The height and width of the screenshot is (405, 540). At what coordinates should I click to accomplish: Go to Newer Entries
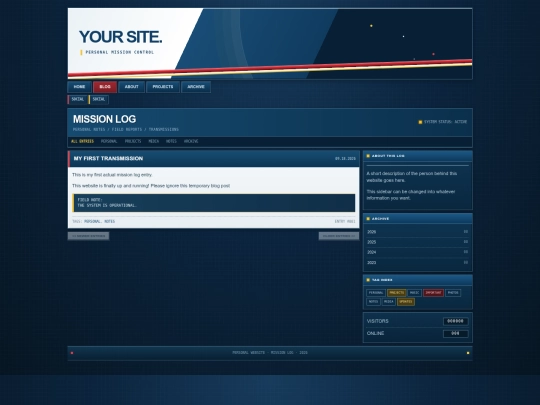(x=89, y=236)
